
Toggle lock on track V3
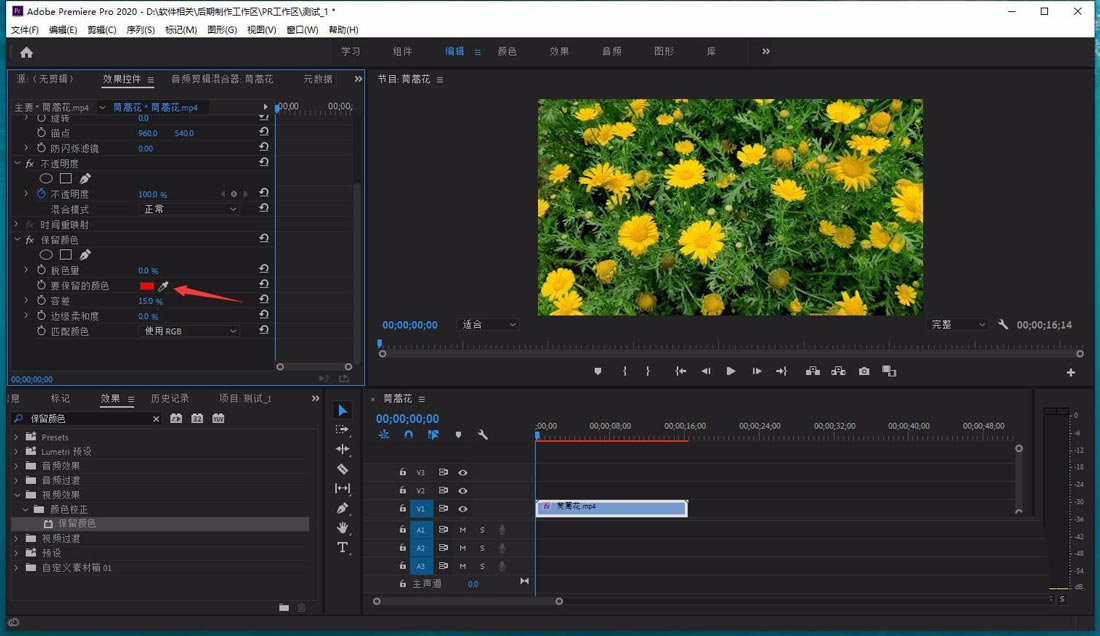[x=403, y=472]
